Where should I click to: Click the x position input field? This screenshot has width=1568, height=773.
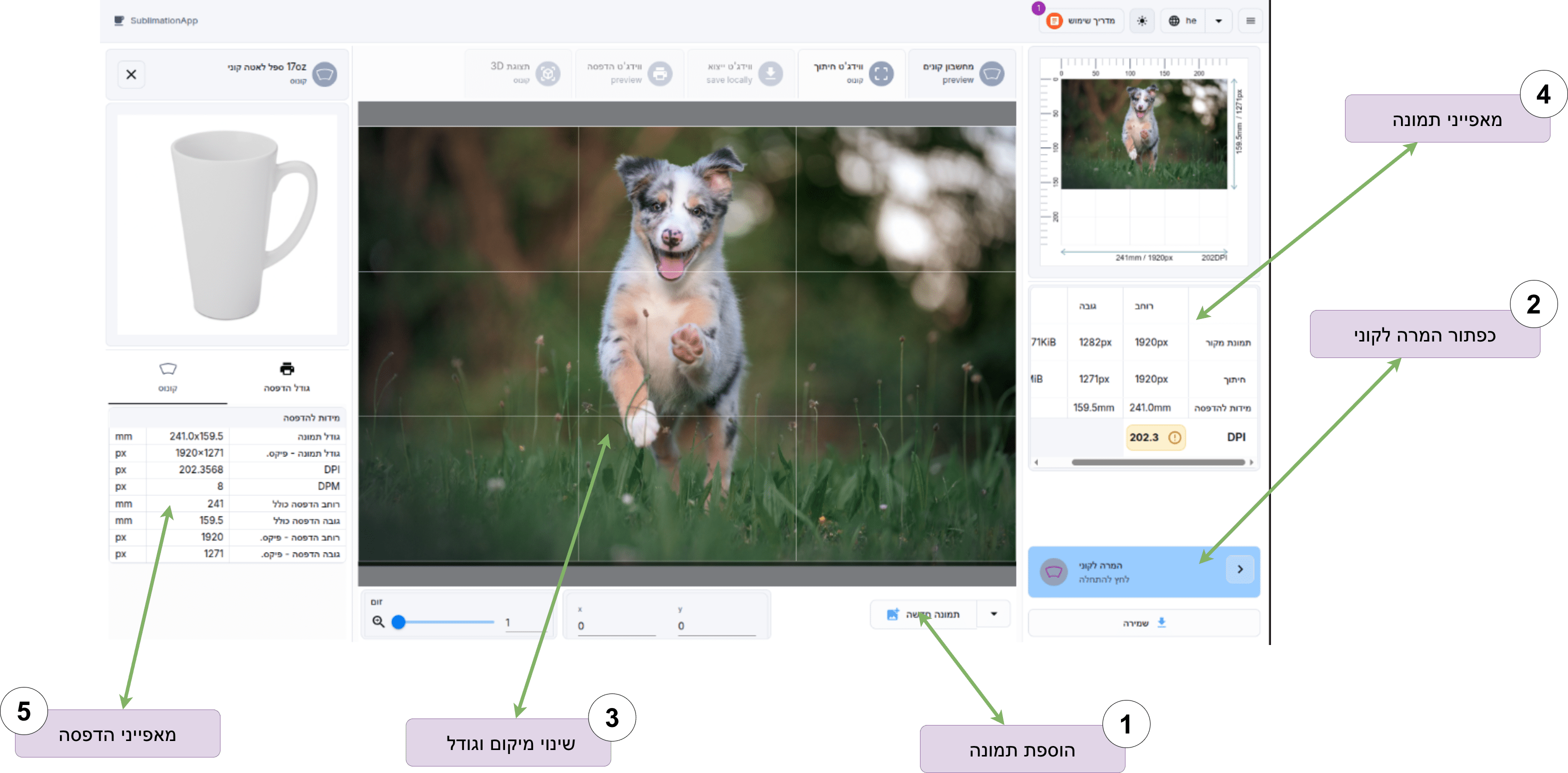tap(616, 625)
